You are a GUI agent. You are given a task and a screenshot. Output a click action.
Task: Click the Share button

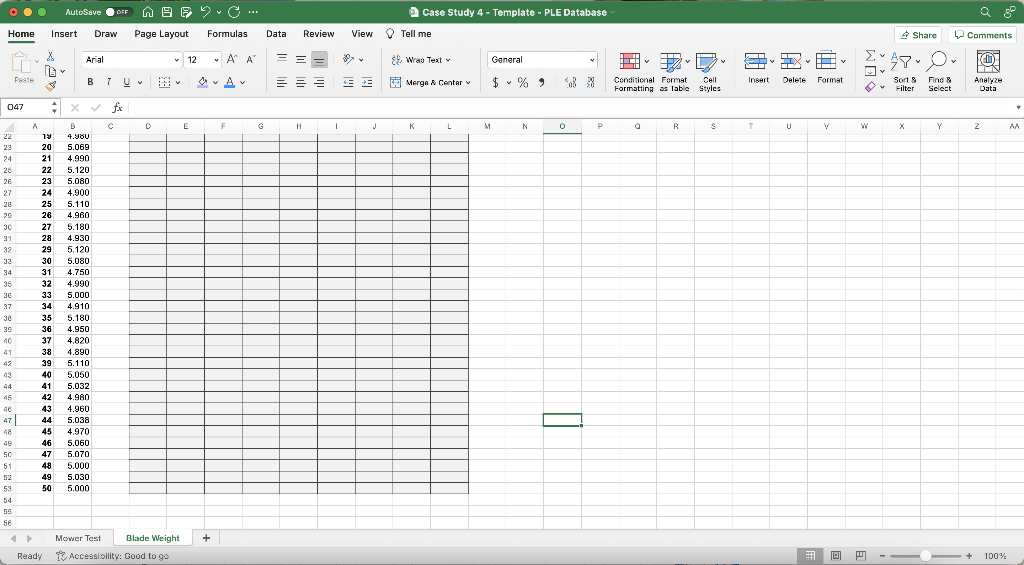[918, 35]
